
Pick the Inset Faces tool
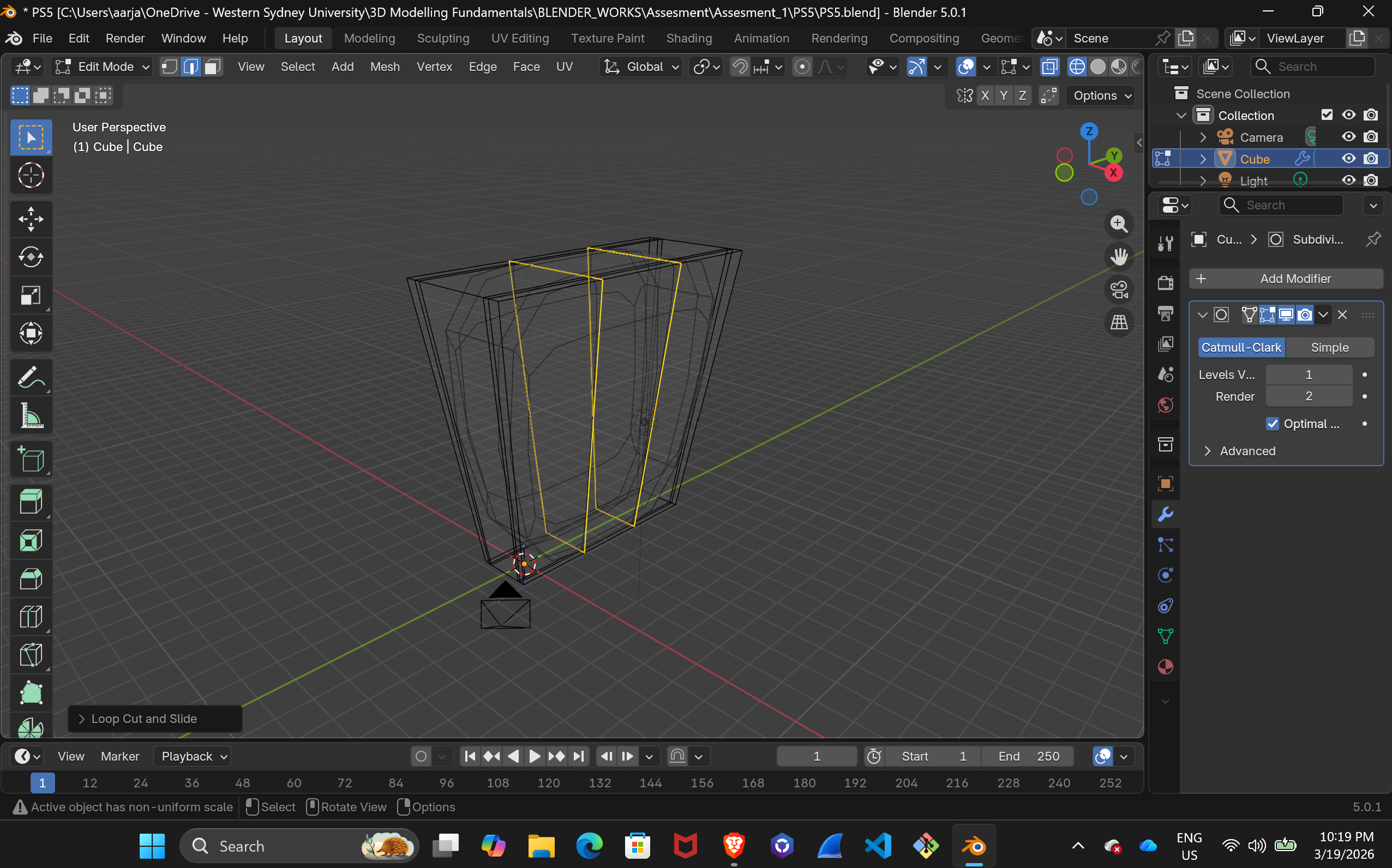pos(31,540)
